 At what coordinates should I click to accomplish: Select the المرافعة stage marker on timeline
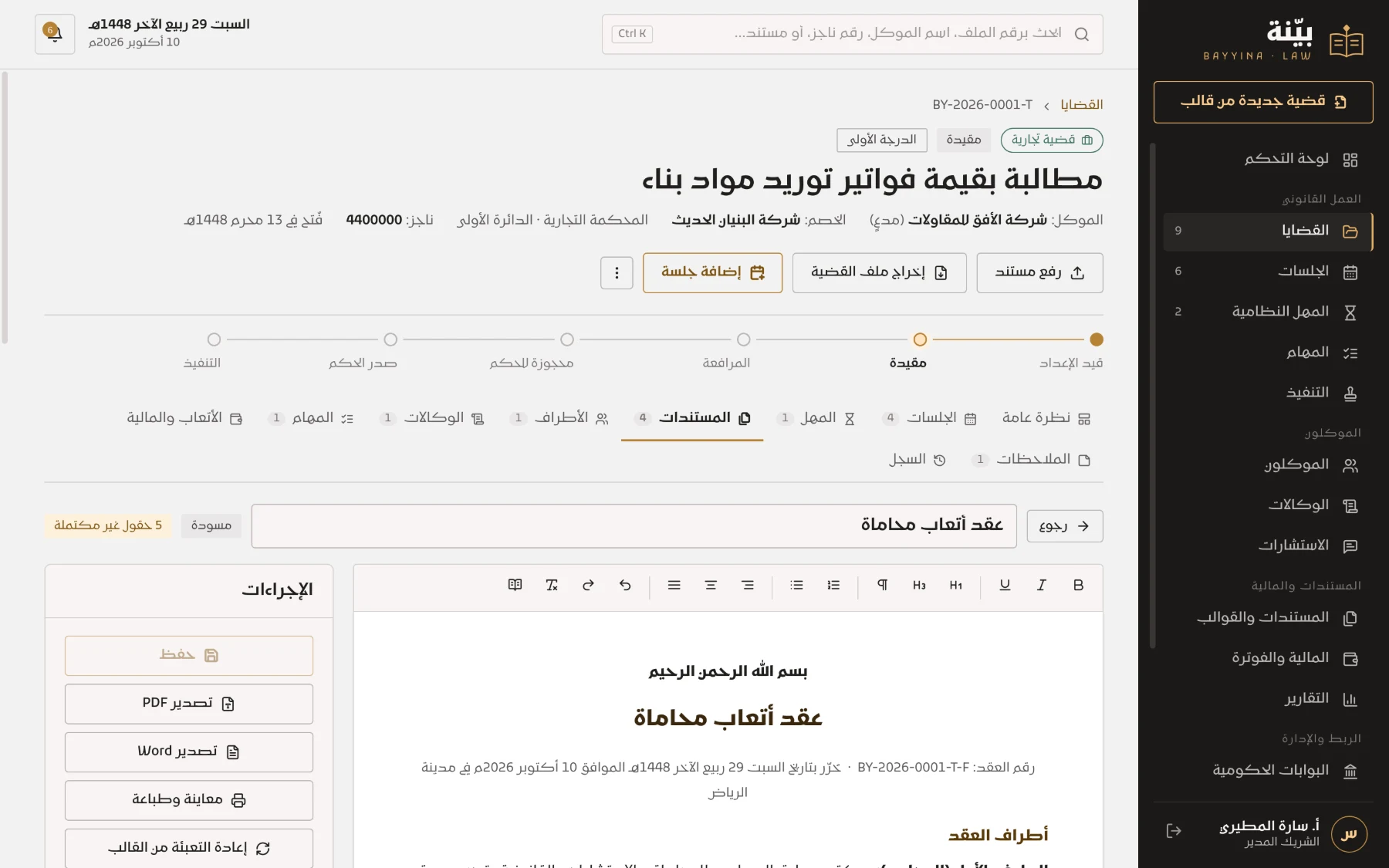(x=743, y=339)
